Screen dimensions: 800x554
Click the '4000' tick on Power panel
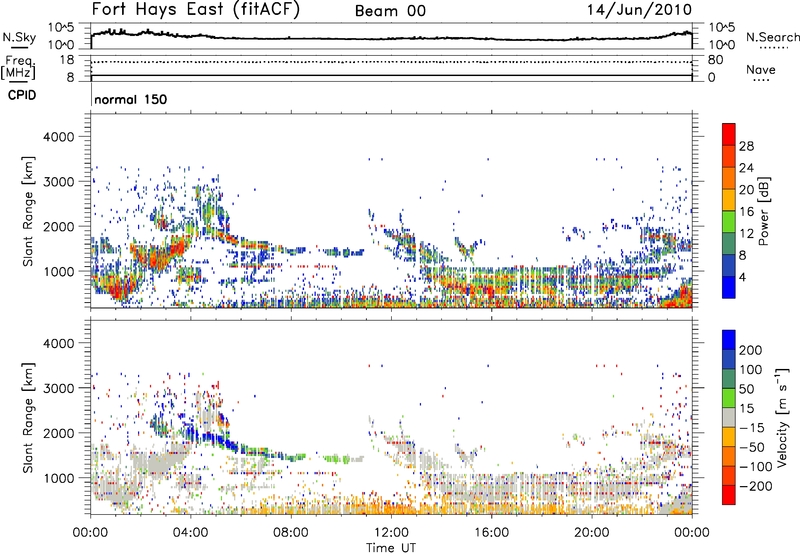pos(58,137)
